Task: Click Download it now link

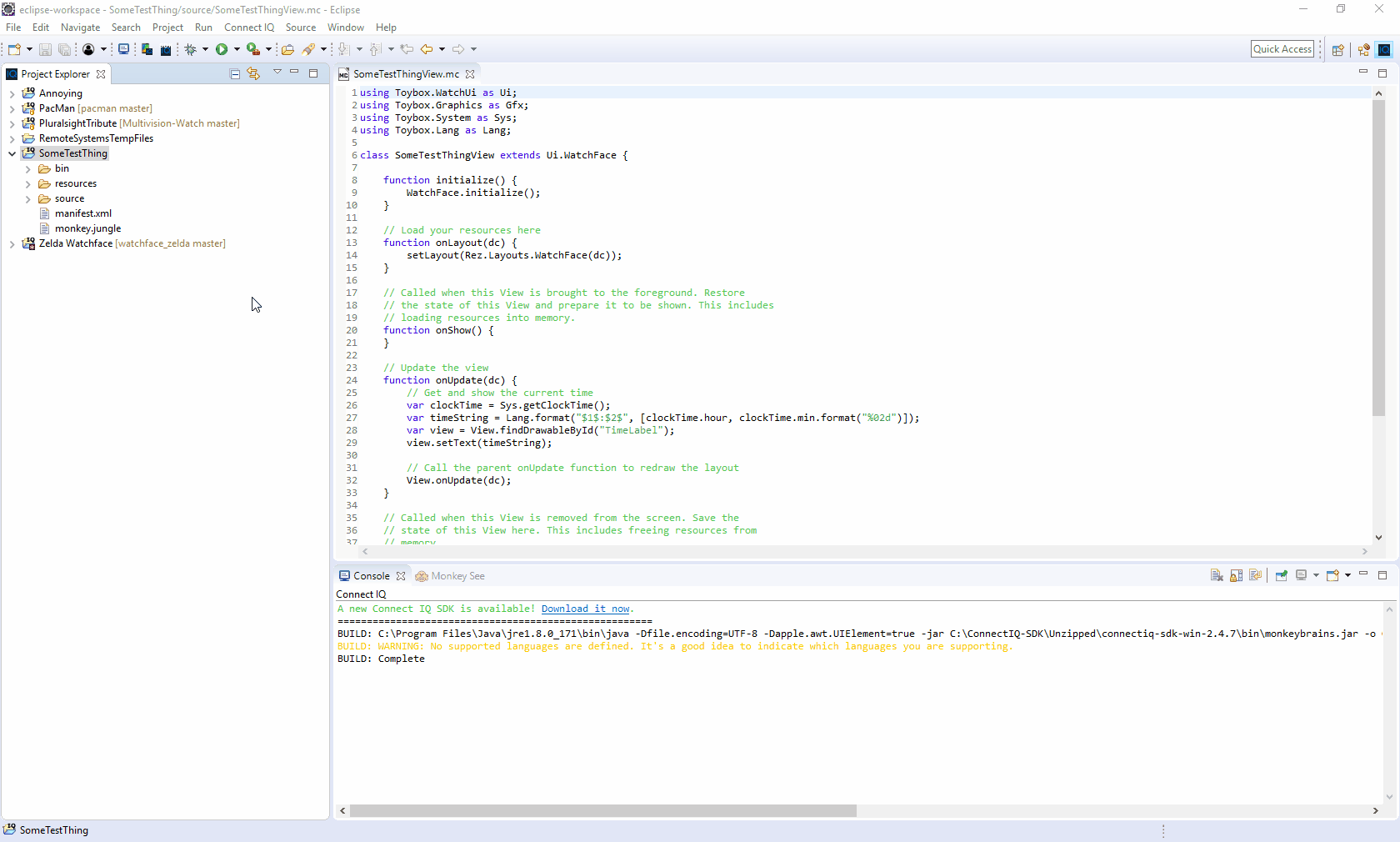Action: [586, 609]
